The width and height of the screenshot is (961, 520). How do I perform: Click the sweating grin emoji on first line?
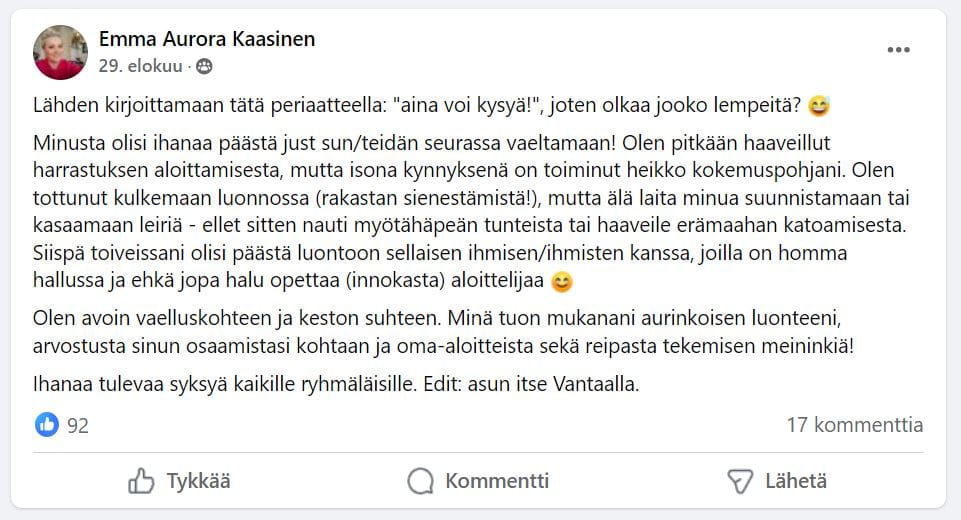pos(820,105)
